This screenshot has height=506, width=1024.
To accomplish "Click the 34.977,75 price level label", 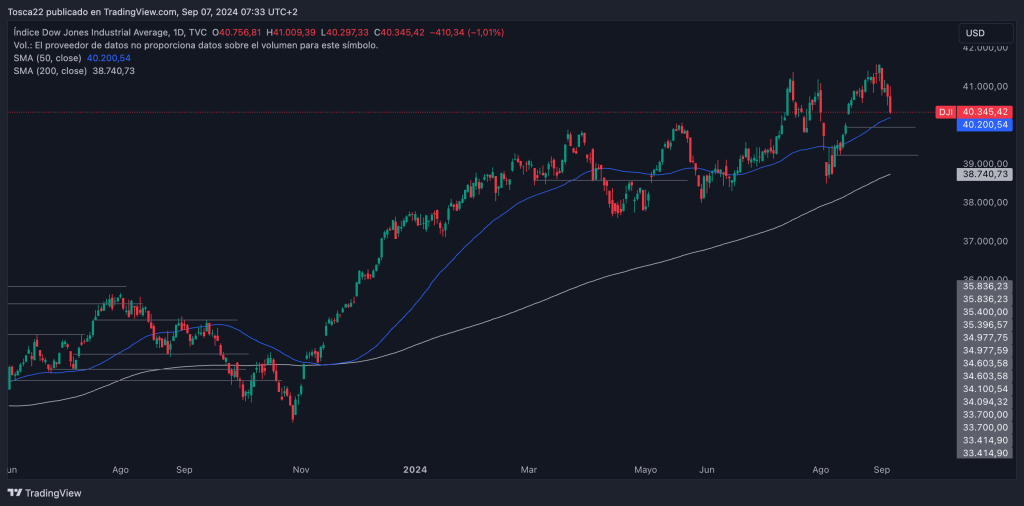I will pyautogui.click(x=986, y=337).
